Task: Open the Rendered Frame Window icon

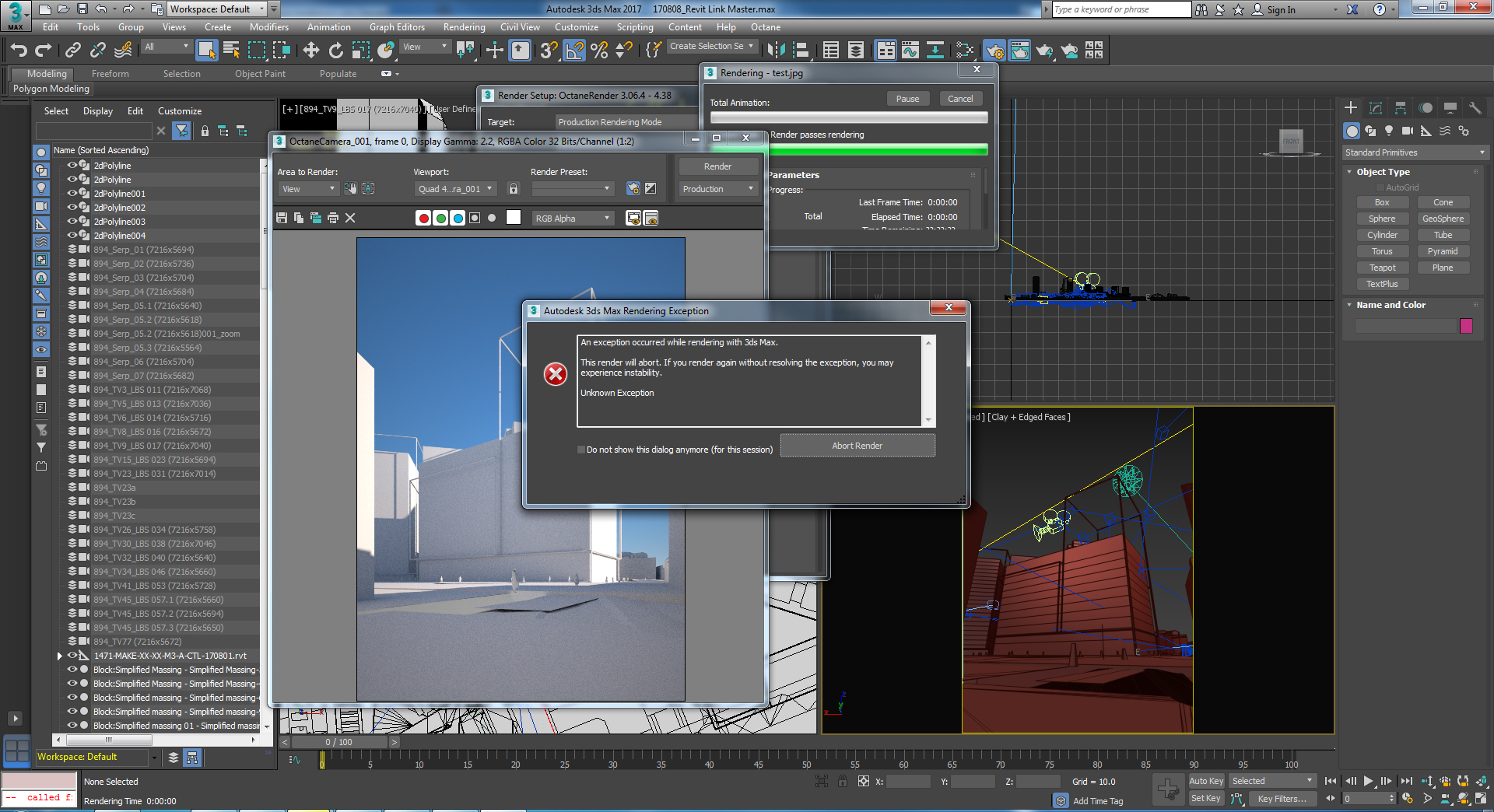Action: (1019, 51)
